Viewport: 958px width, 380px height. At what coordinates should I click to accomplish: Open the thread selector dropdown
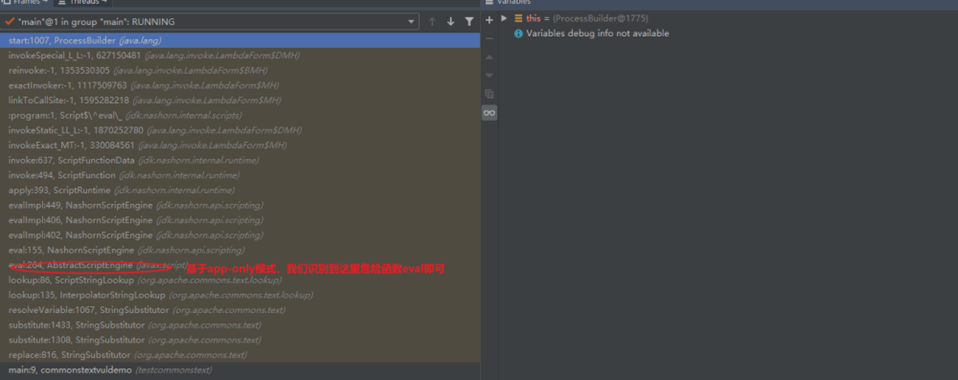(x=210, y=21)
